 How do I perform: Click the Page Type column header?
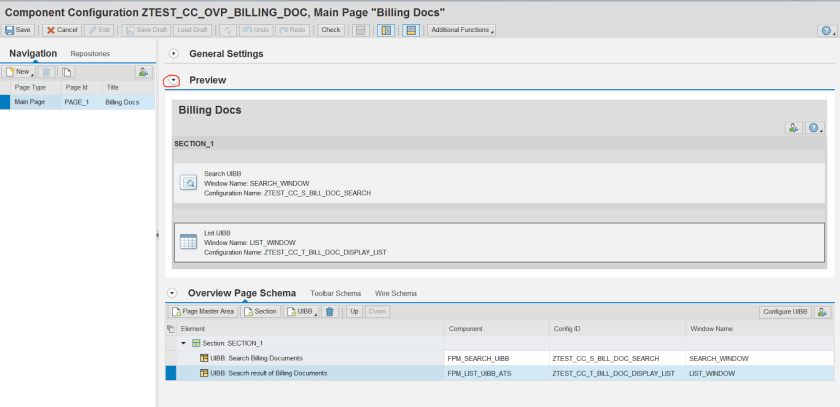coord(35,87)
